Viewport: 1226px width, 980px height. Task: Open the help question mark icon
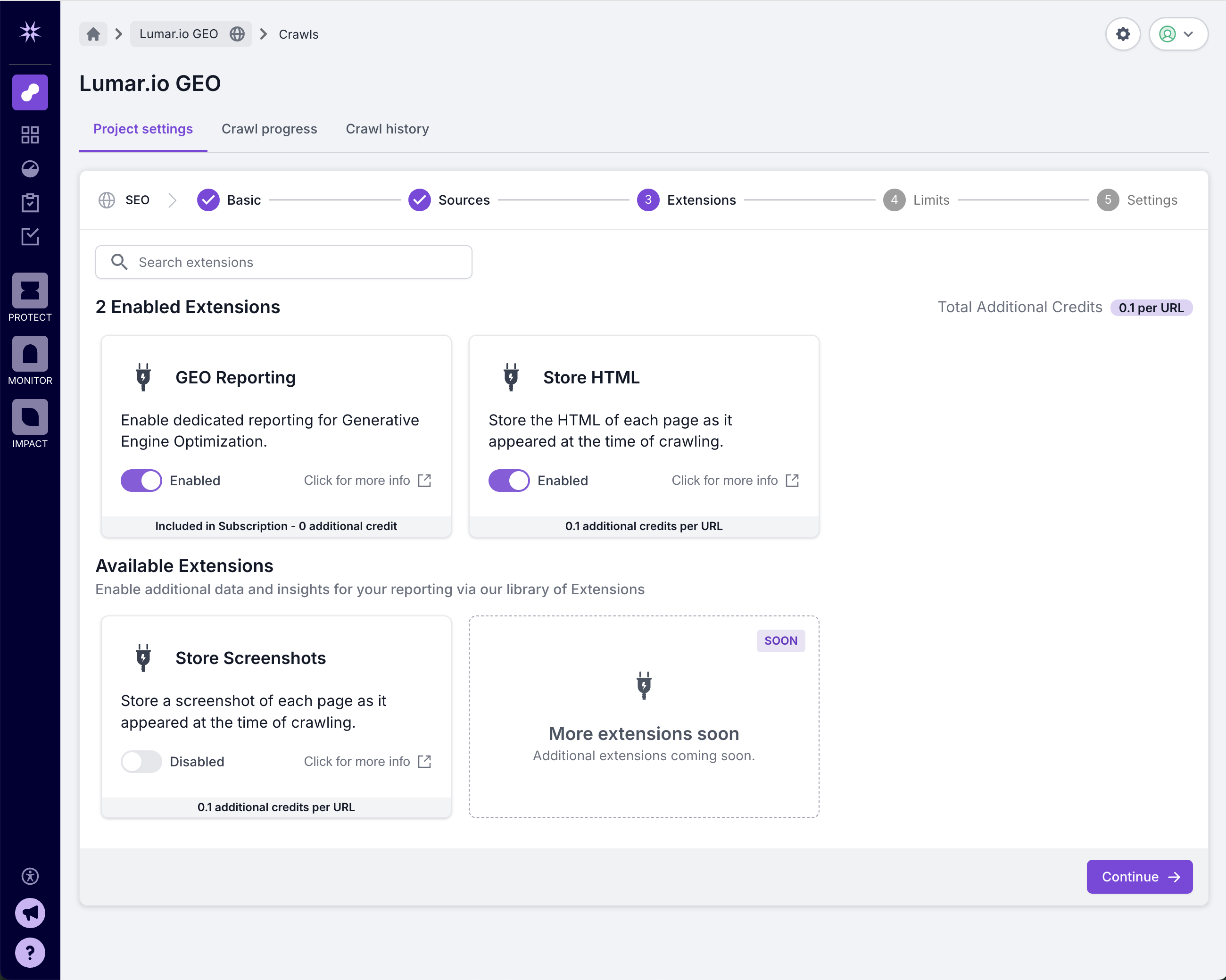tap(30, 953)
